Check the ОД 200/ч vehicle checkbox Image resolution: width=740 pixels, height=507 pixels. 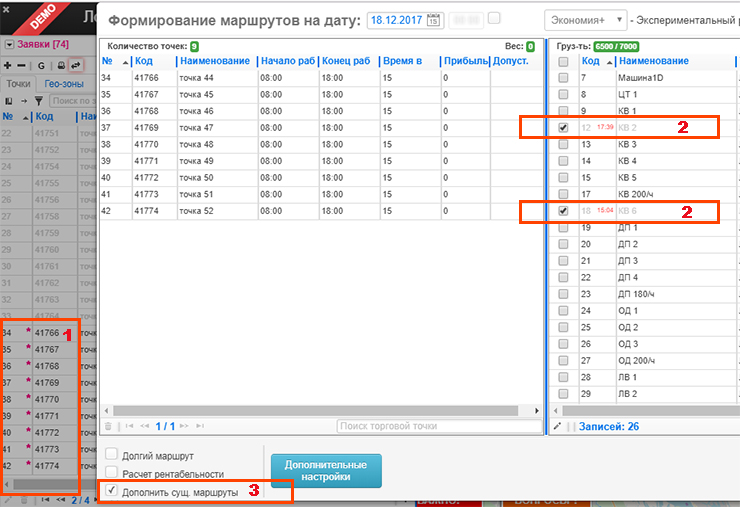tap(563, 361)
